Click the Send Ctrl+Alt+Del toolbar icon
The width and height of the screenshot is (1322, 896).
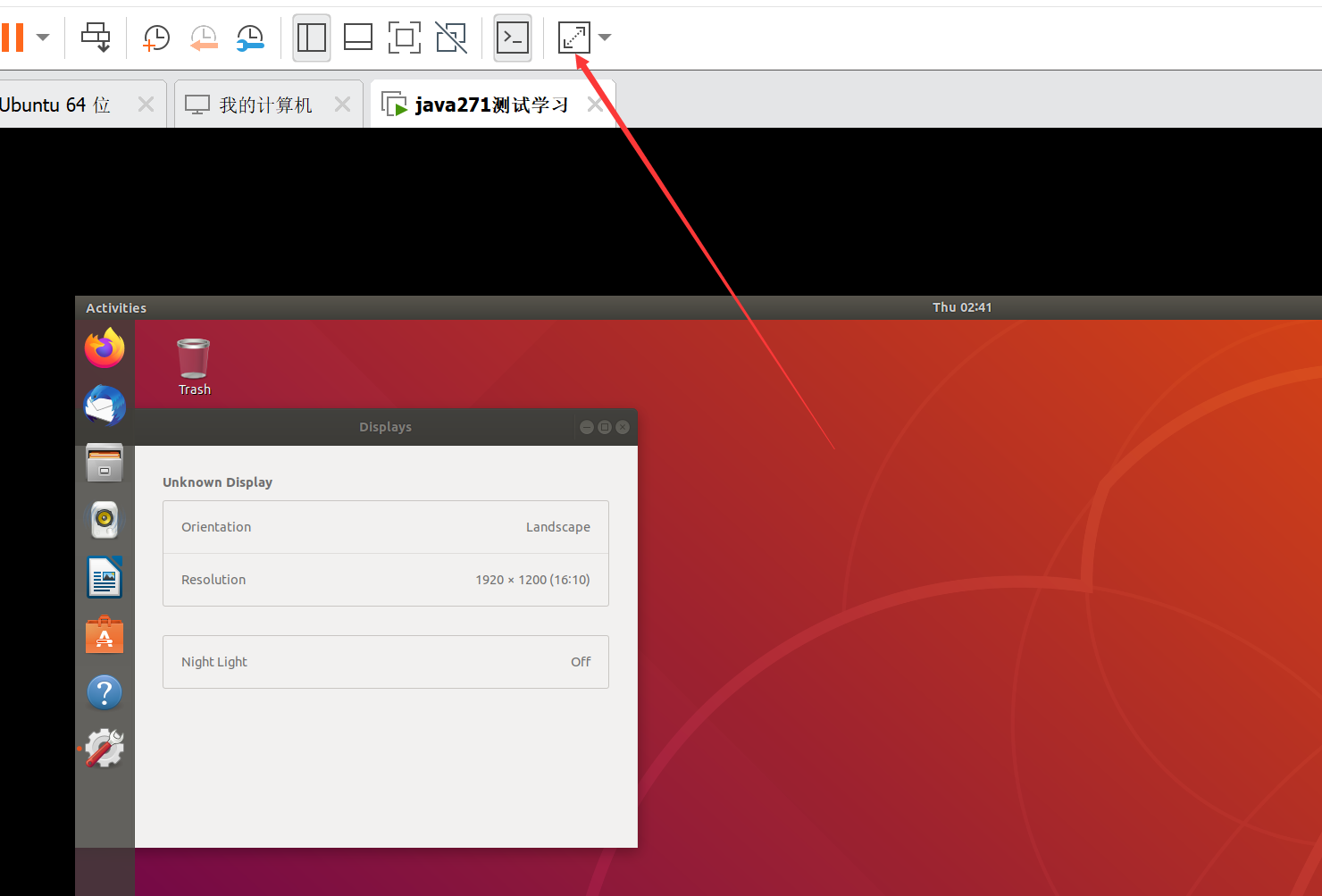[x=96, y=38]
